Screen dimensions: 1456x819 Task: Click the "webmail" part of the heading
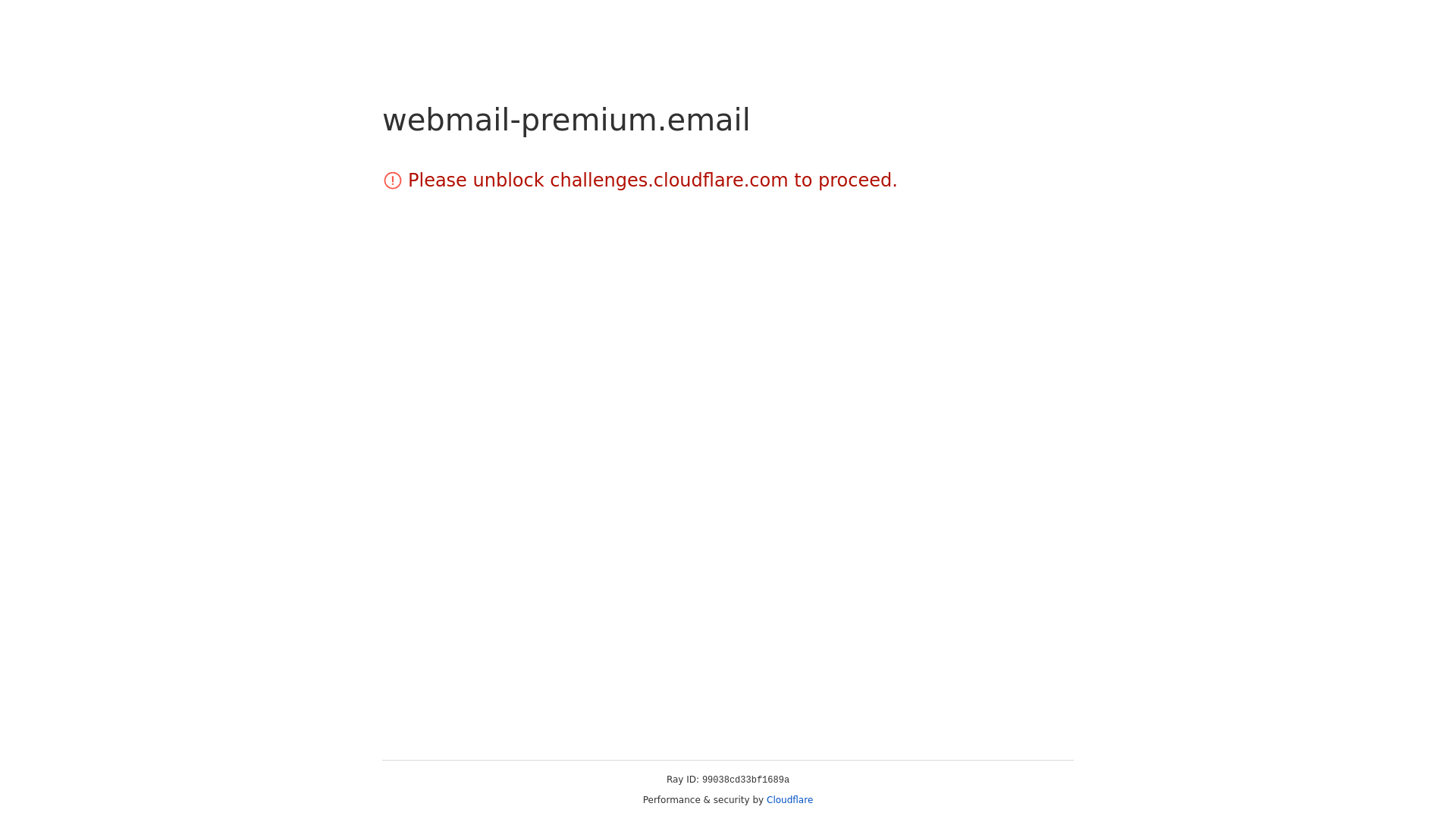447,120
